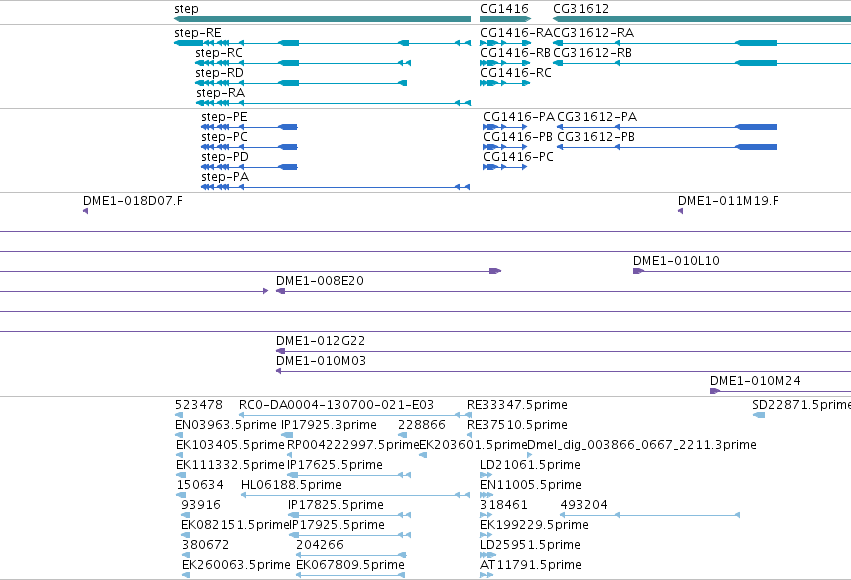Select the step-RE transcript label
The width and height of the screenshot is (851, 580).
(198, 33)
